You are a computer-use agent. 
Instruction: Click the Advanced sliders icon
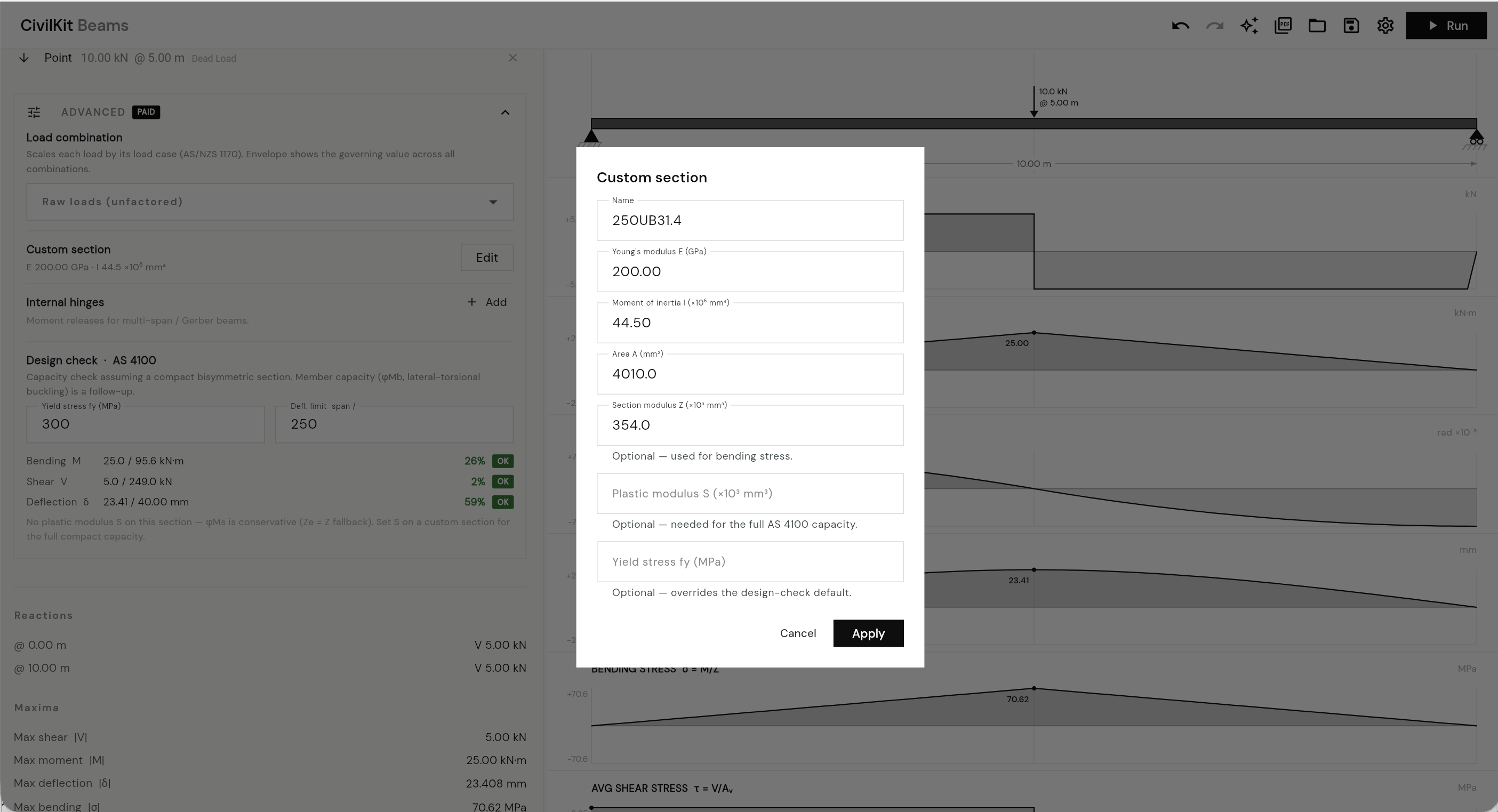click(34, 112)
